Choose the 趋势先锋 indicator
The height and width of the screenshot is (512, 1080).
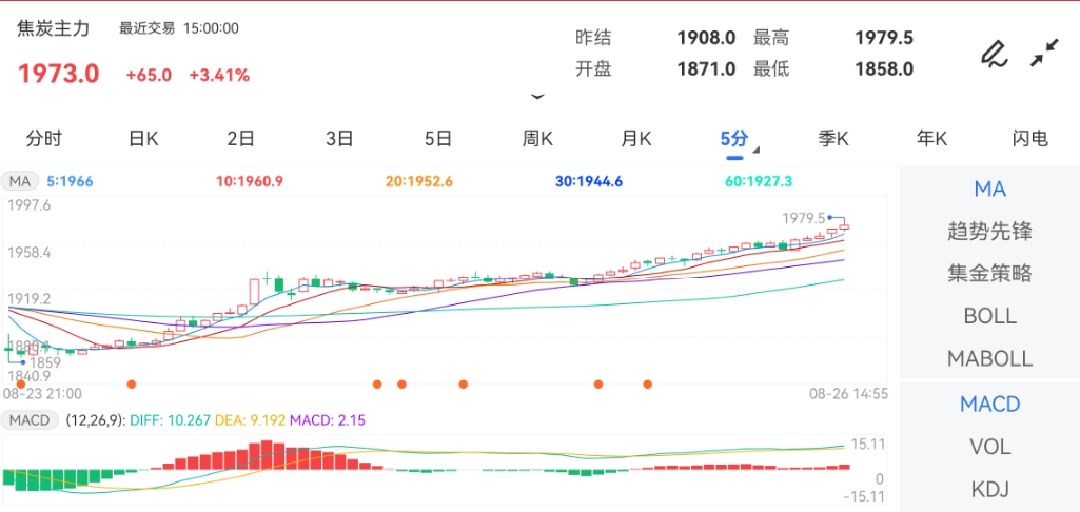tap(989, 231)
